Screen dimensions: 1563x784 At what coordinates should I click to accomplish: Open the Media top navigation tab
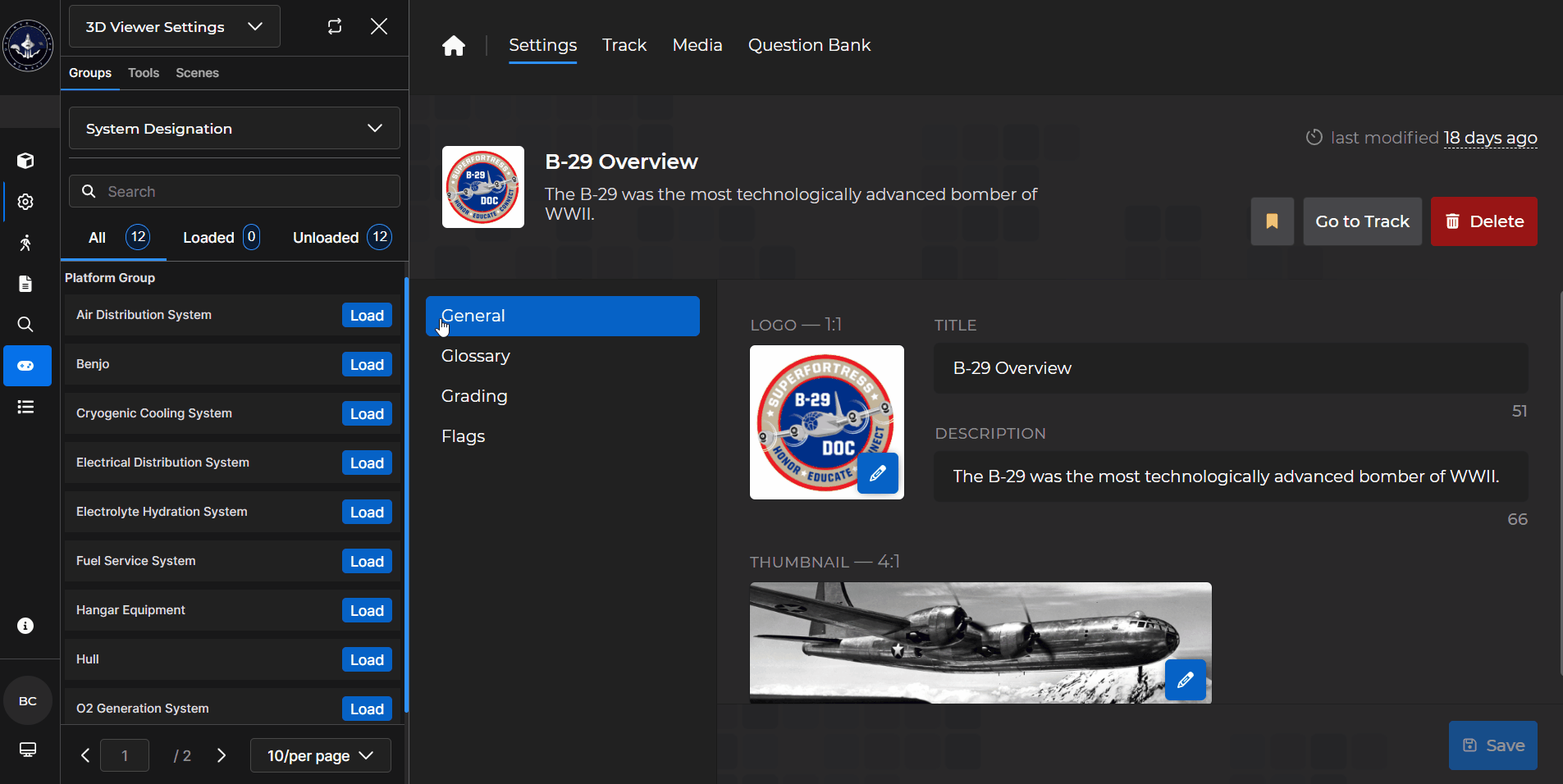[697, 45]
